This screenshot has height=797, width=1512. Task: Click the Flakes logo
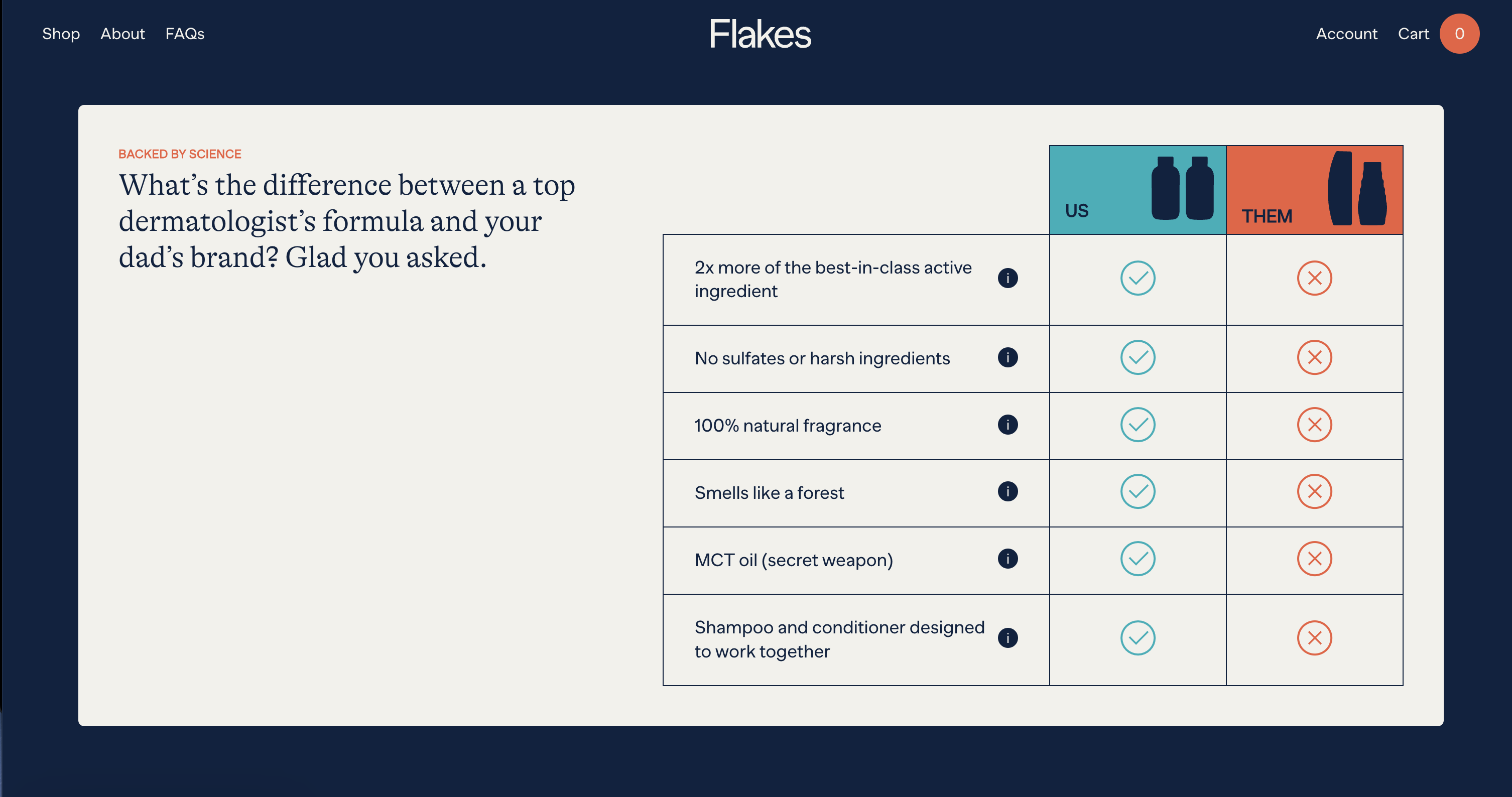point(759,34)
